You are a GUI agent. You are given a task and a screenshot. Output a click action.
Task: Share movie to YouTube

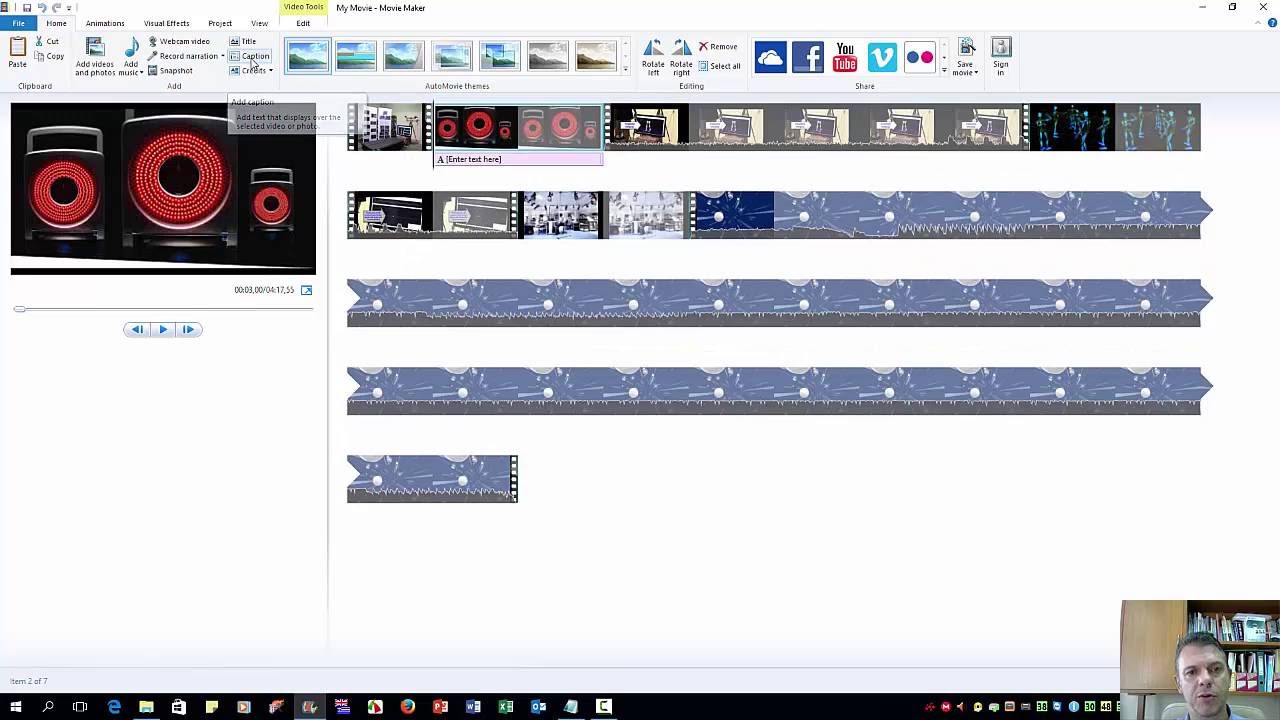click(845, 57)
